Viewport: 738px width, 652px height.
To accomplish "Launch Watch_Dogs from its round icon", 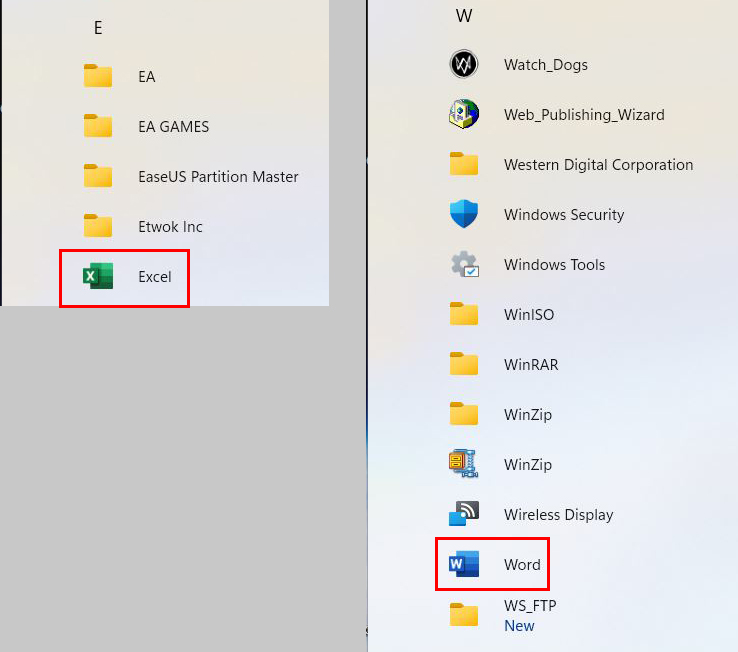I will [x=464, y=64].
